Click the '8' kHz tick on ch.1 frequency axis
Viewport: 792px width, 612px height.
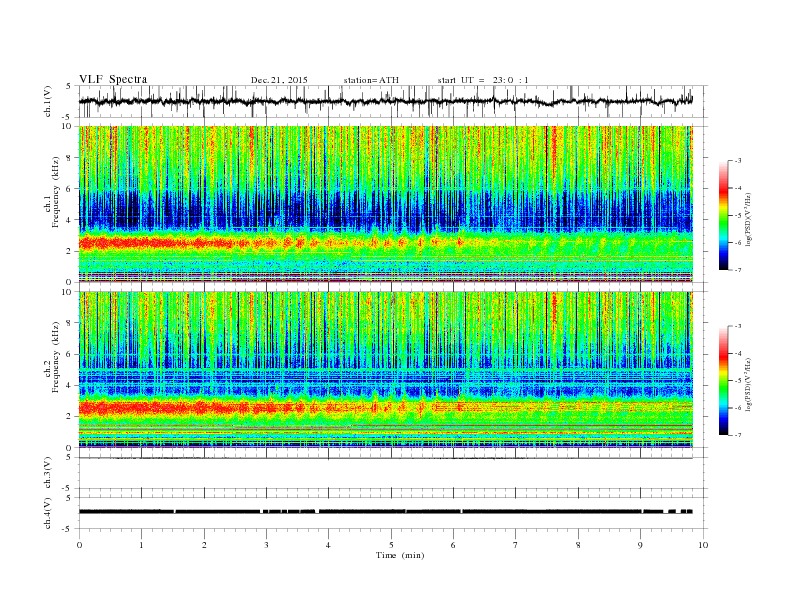(69, 158)
